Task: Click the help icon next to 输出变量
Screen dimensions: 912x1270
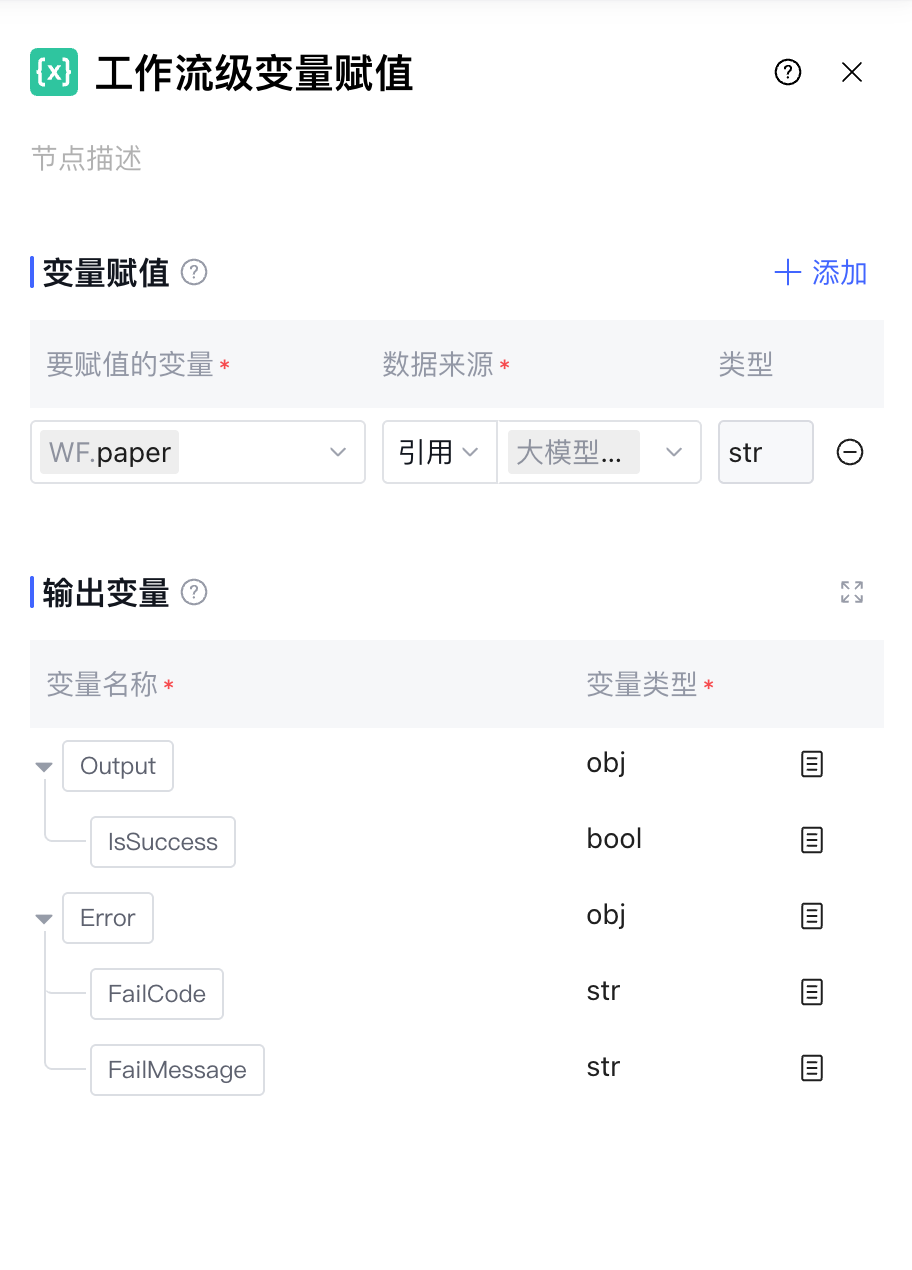Action: [194, 593]
